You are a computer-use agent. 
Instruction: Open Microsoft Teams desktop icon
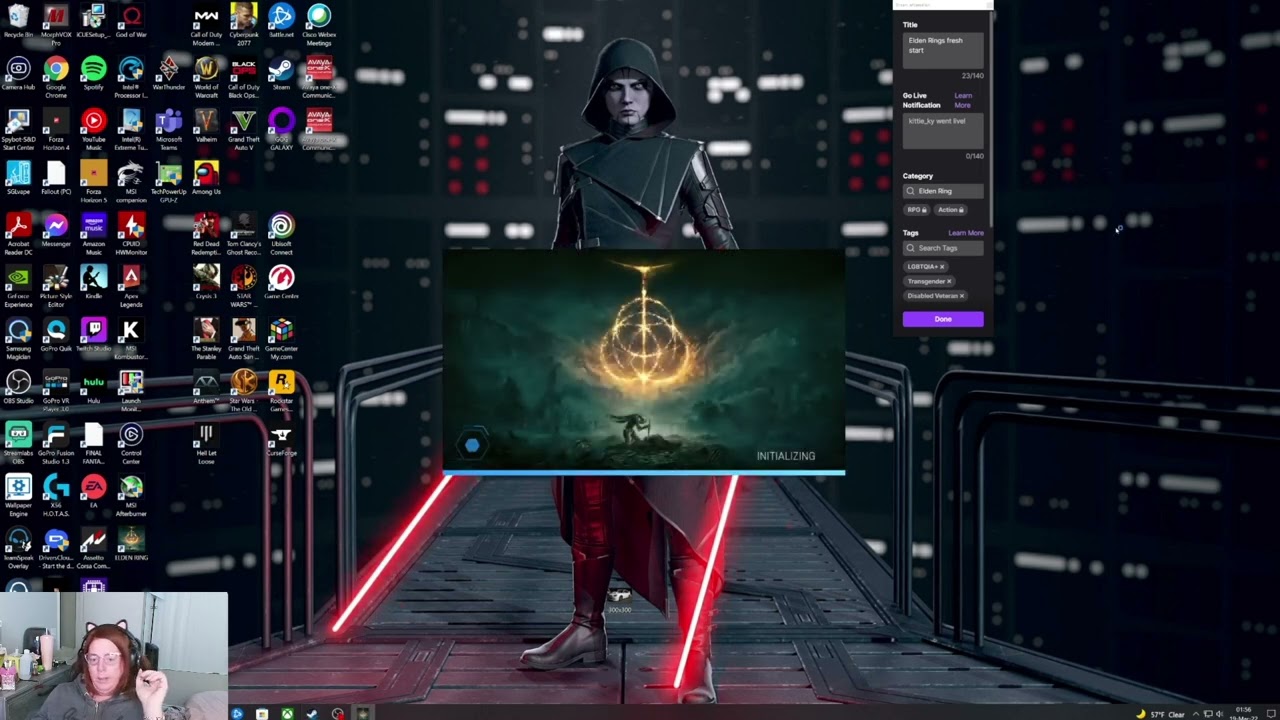click(x=168, y=128)
